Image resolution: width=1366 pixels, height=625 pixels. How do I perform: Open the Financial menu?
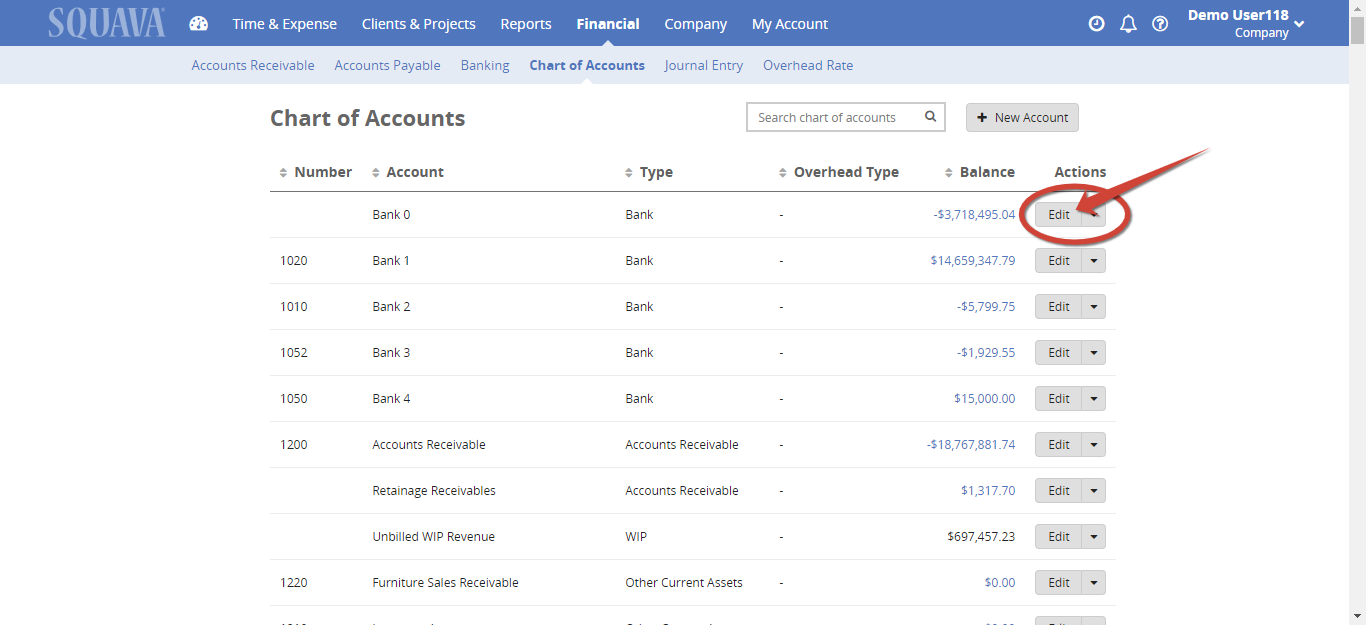608,24
